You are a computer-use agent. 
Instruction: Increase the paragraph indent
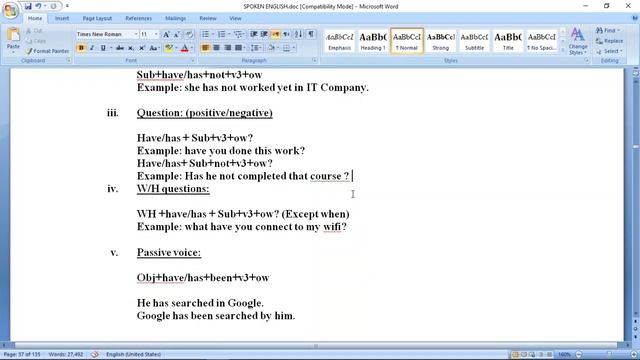pyautogui.click(x=264, y=34)
